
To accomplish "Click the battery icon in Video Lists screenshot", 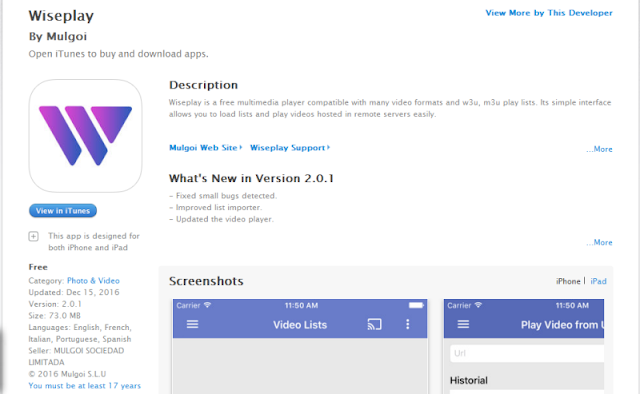I will tap(416, 305).
